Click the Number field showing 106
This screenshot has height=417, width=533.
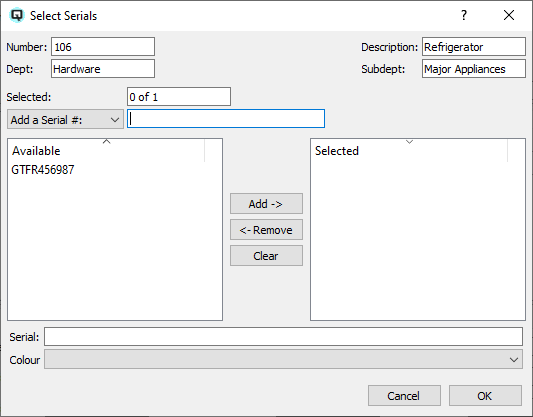tap(103, 47)
